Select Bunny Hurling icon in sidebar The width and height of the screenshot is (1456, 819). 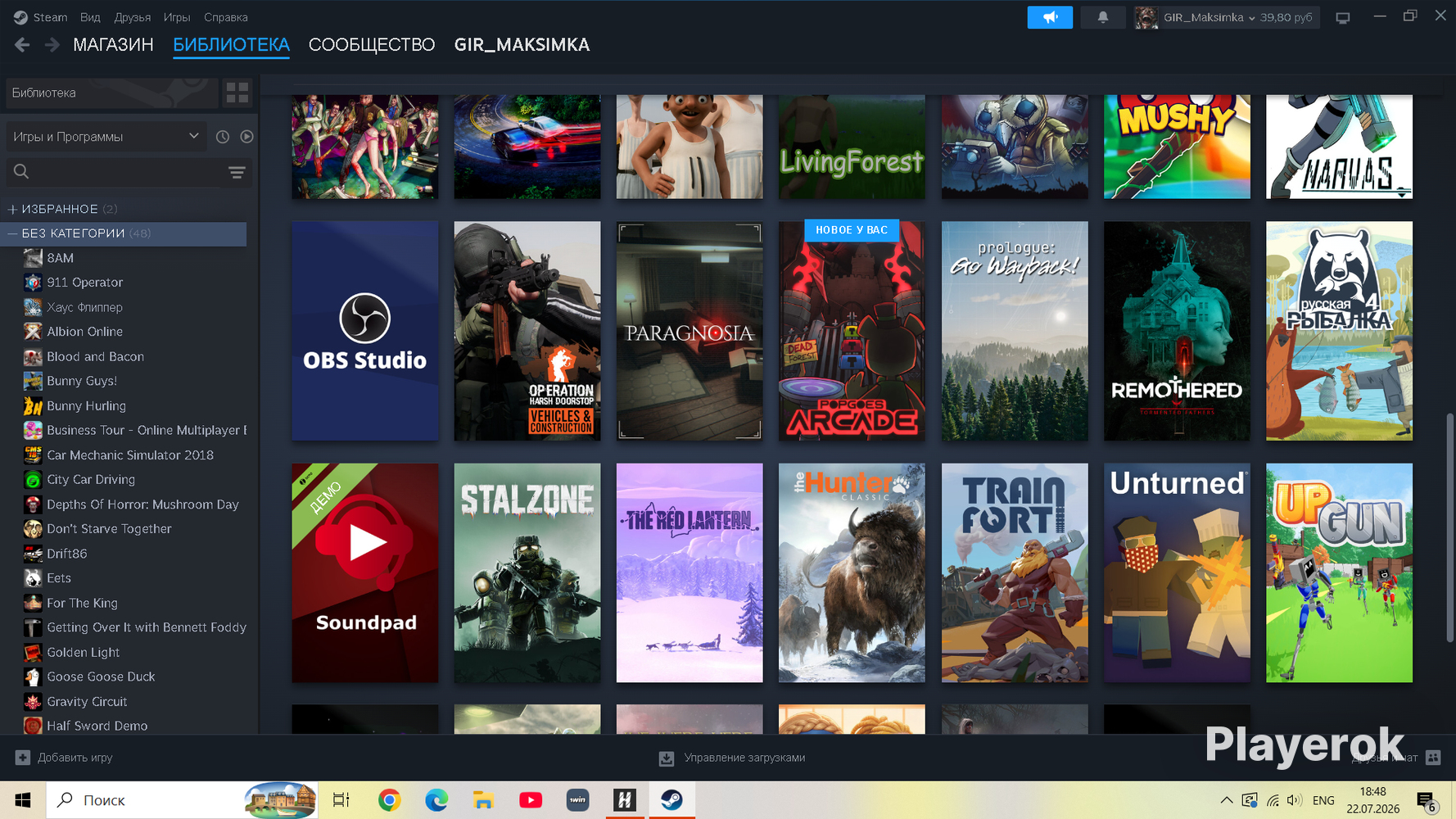[x=33, y=406]
